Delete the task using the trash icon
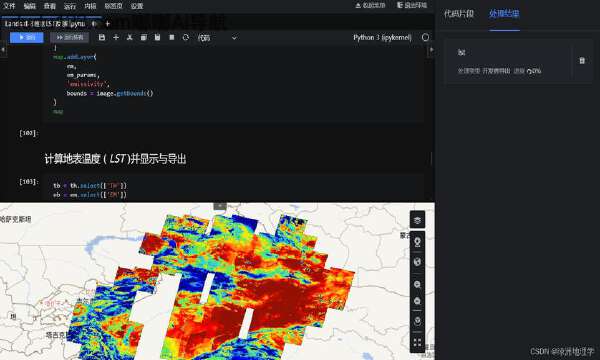This screenshot has height=360, width=600. click(x=582, y=61)
